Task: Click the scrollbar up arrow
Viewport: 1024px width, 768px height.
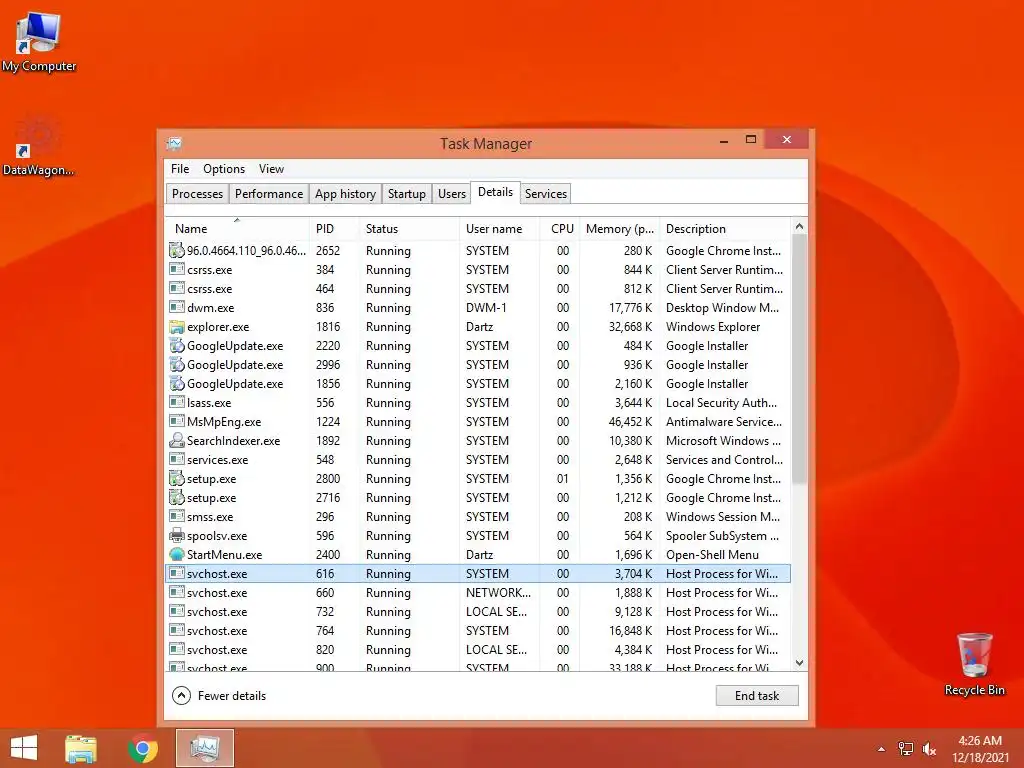Action: 799,227
